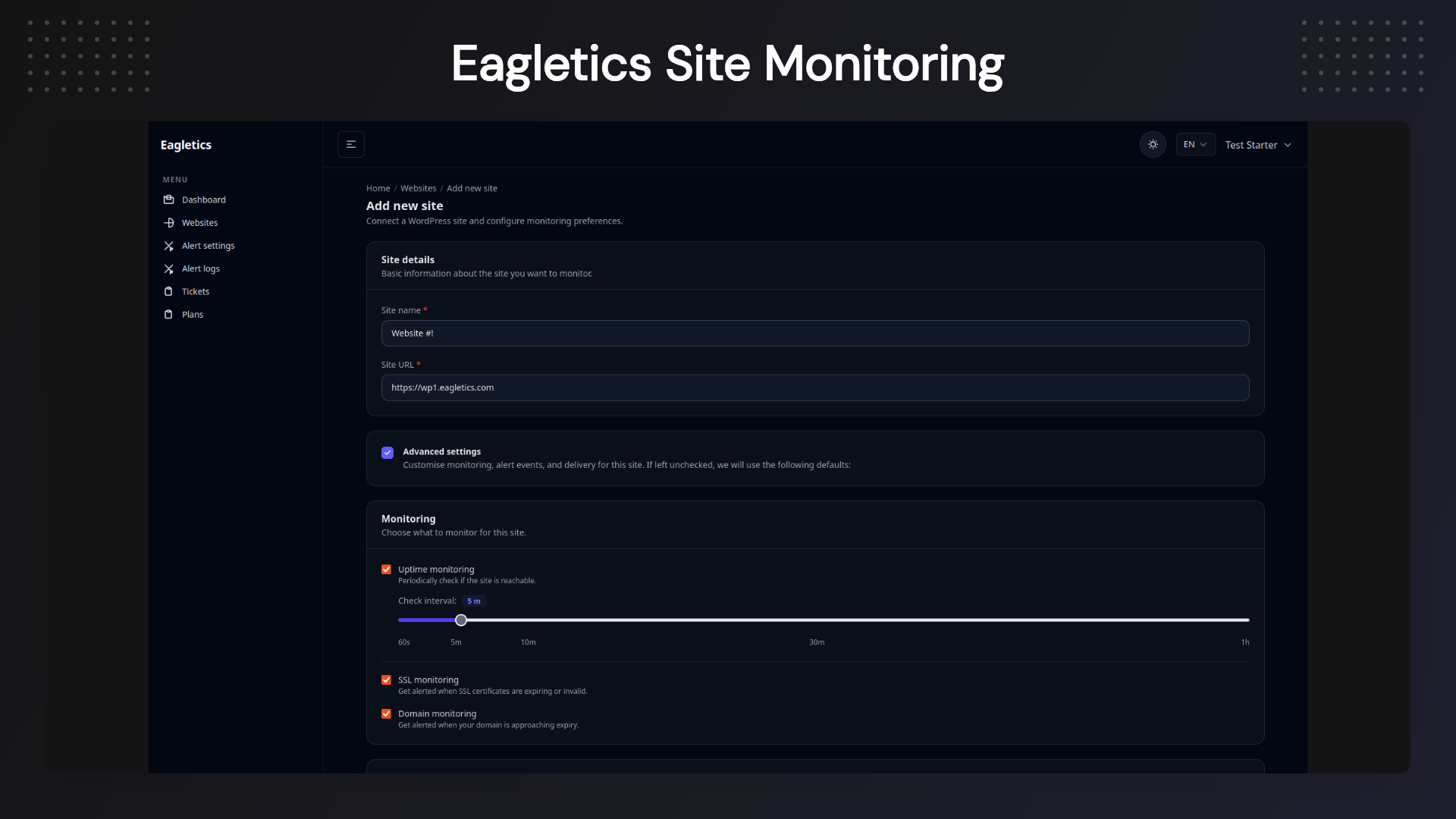The height and width of the screenshot is (819, 1456).
Task: Switch theme with the sun icon
Action: pyautogui.click(x=1153, y=144)
